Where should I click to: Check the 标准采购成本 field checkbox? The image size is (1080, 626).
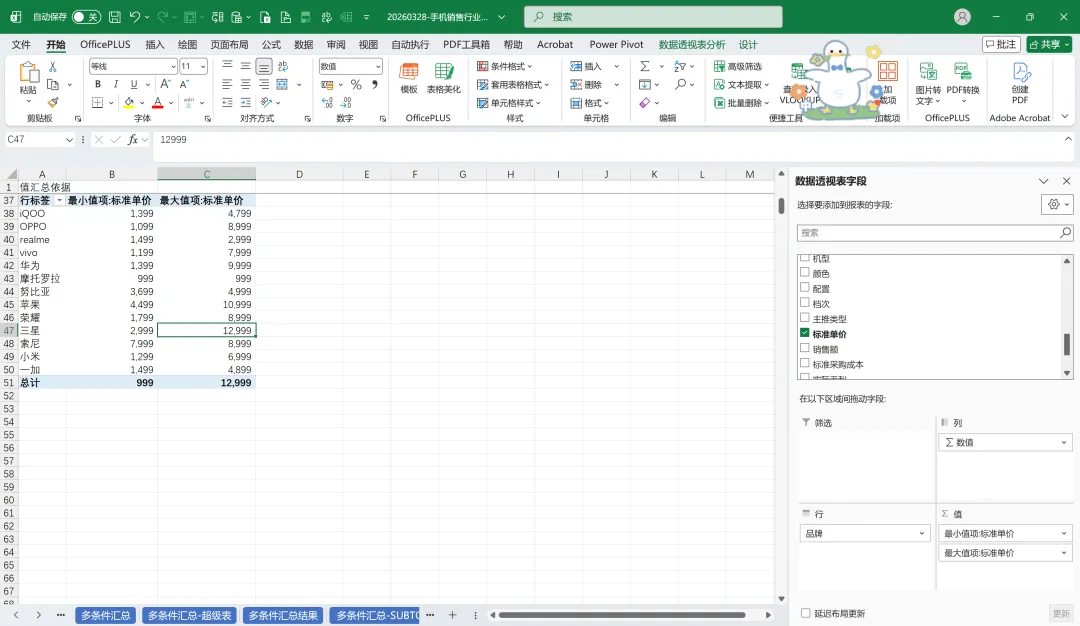804,364
